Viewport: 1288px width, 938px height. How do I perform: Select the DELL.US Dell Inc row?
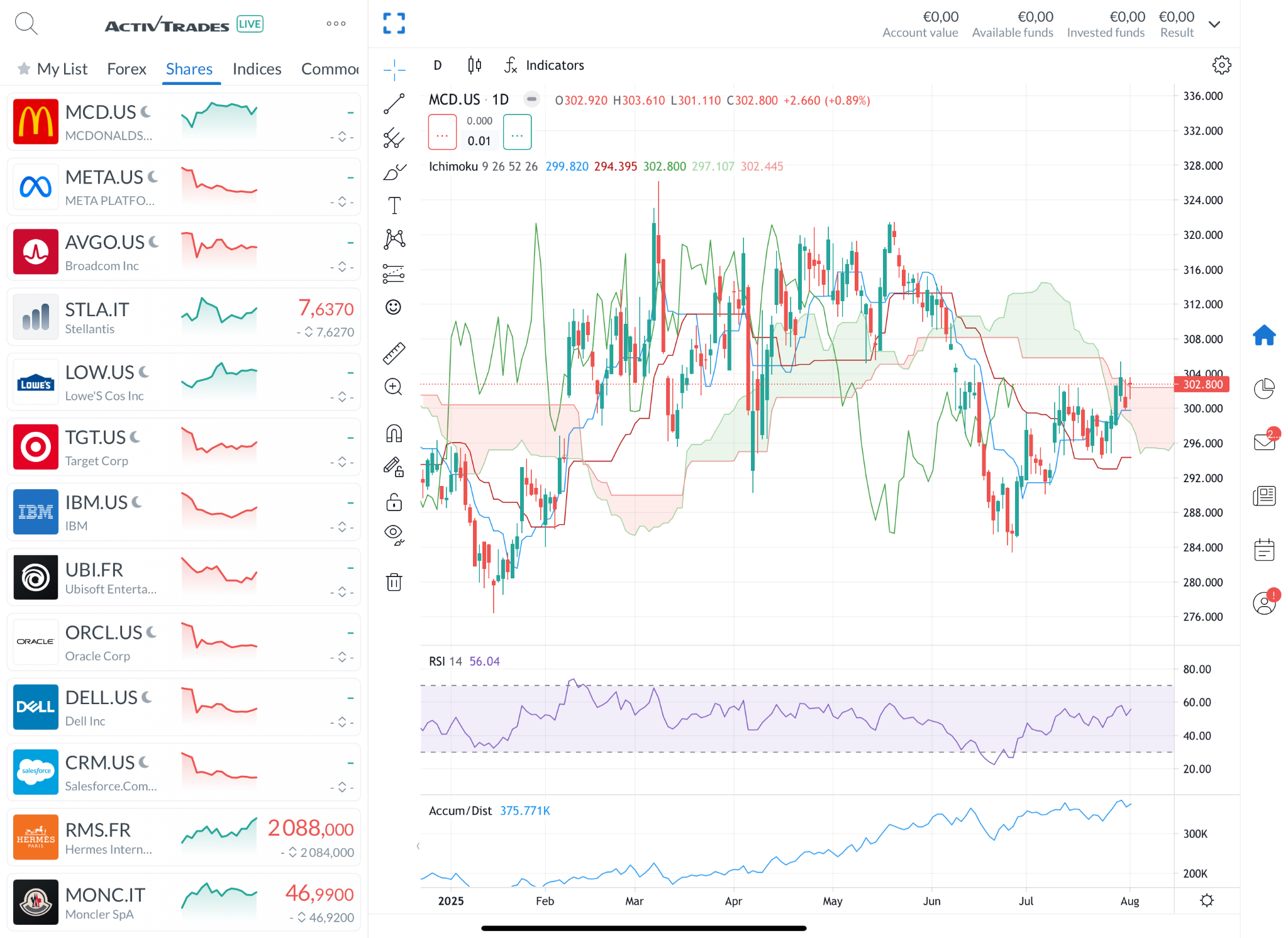click(184, 707)
